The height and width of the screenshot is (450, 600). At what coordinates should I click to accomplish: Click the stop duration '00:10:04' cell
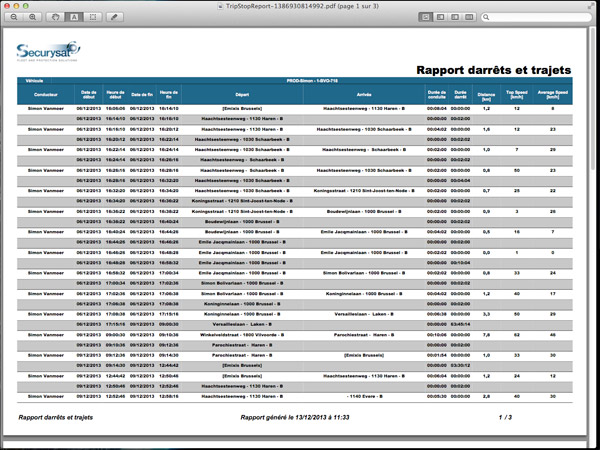[460, 263]
